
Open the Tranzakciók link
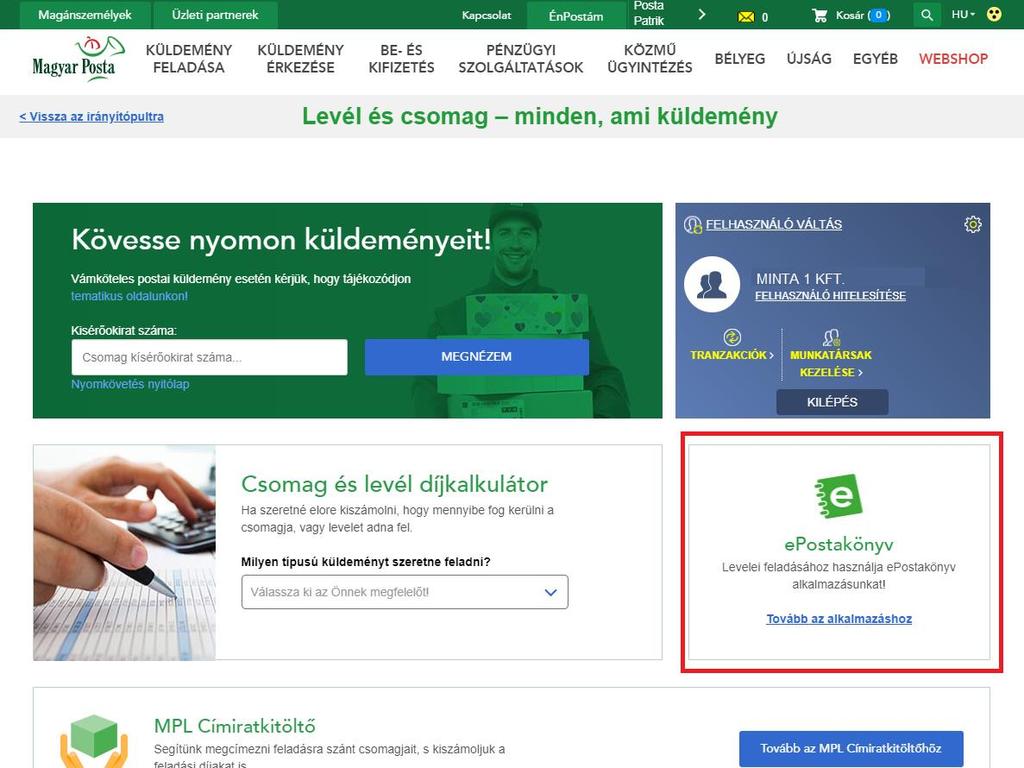(x=732, y=355)
